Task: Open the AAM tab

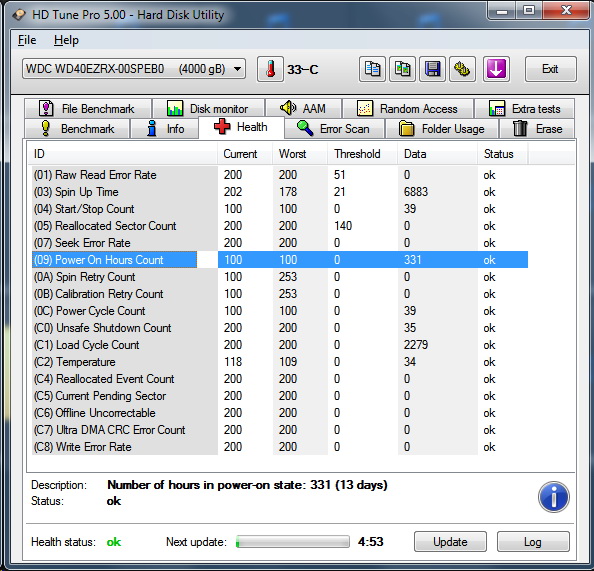Action: [303, 108]
